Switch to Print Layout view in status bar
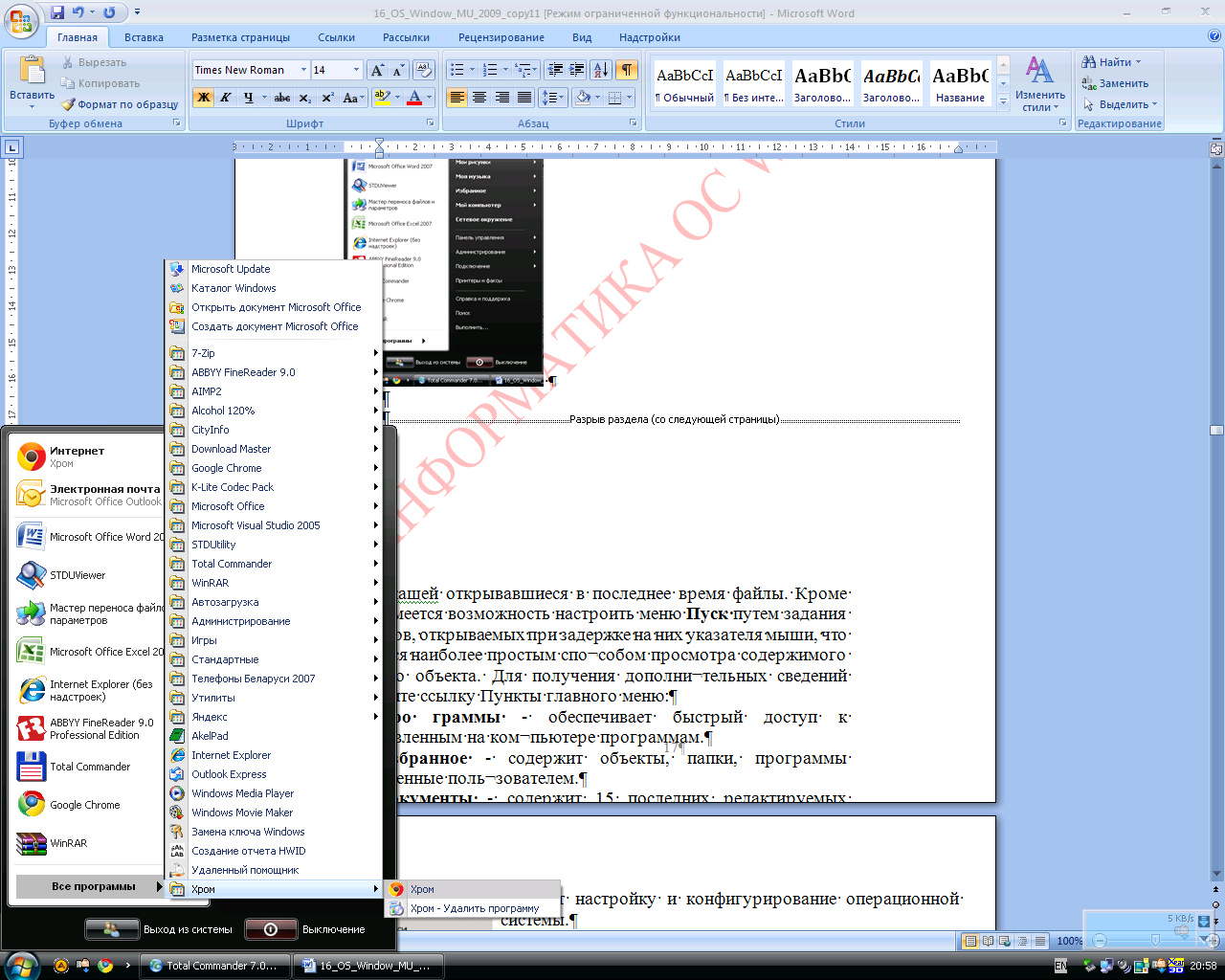Image resolution: width=1225 pixels, height=980 pixels. [x=970, y=941]
